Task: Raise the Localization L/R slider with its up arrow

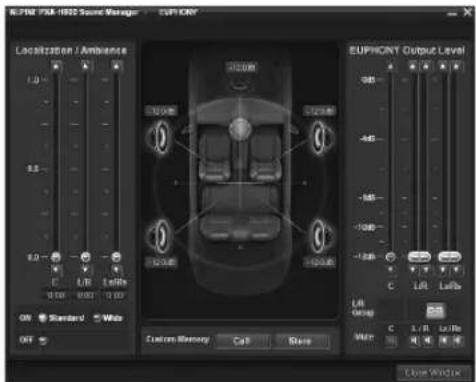Action: click(86, 66)
